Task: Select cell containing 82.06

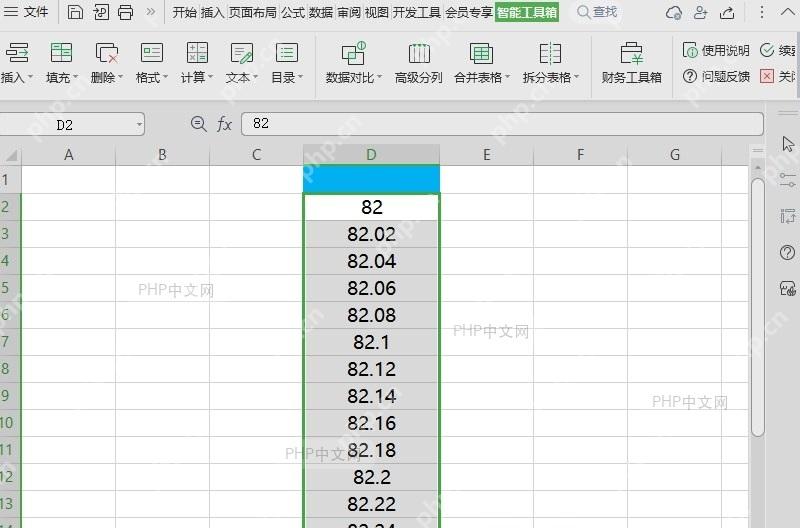Action: [371, 288]
